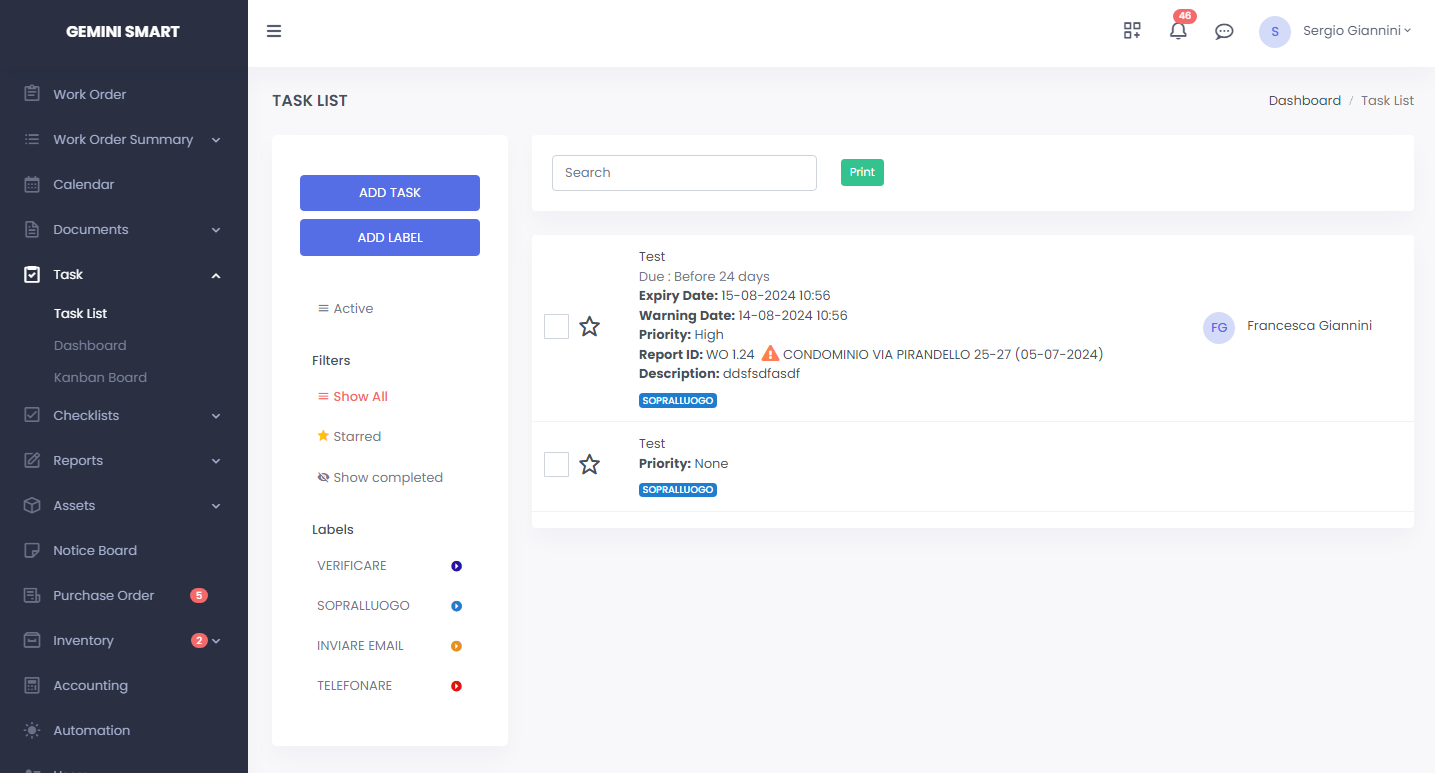Expand the Inventory submenu chevron
The image size is (1435, 773).
[216, 641]
